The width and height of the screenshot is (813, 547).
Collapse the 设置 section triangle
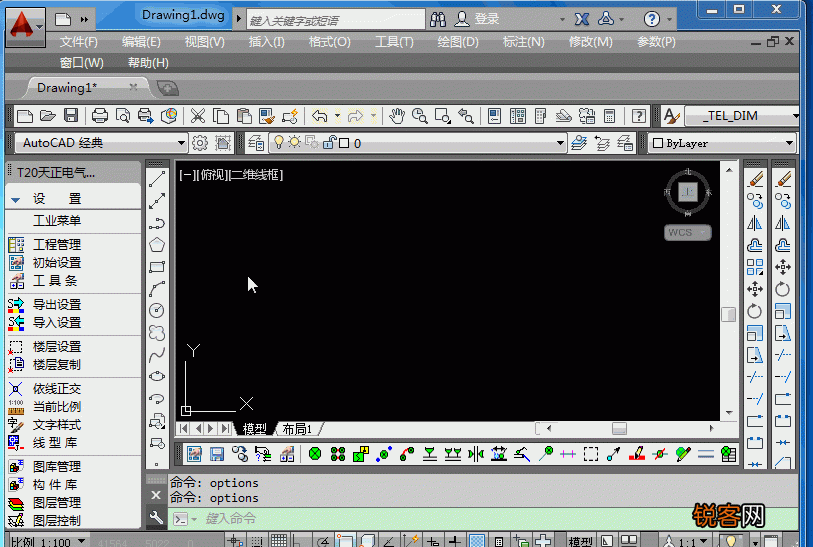(16, 200)
